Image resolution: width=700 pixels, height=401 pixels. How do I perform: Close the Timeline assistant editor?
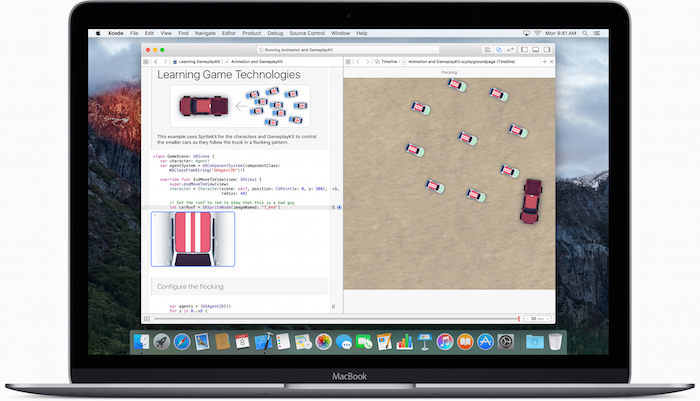(551, 62)
